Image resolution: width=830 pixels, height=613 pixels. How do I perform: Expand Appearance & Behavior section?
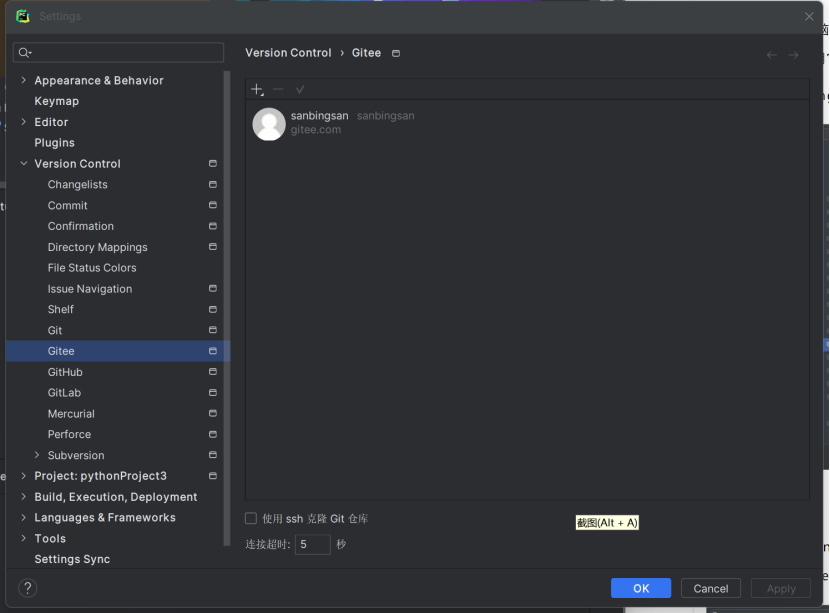23,80
